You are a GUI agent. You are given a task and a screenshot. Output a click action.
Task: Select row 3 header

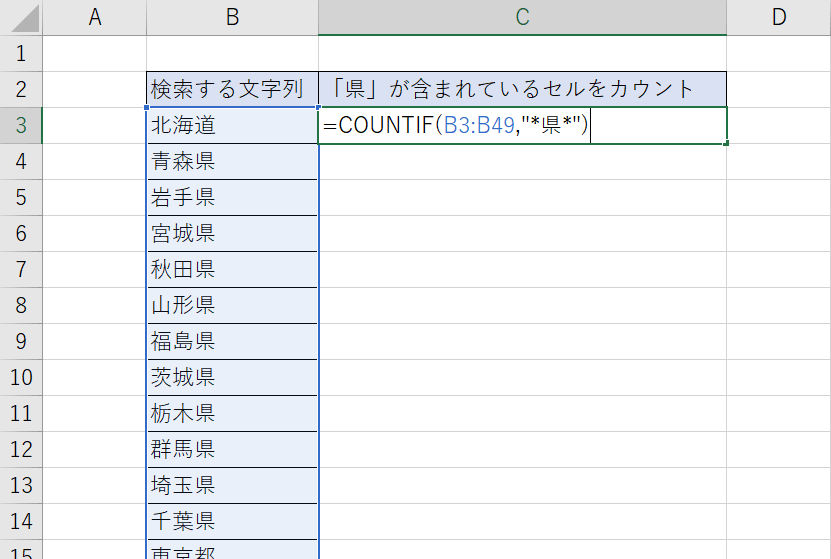pos(21,126)
